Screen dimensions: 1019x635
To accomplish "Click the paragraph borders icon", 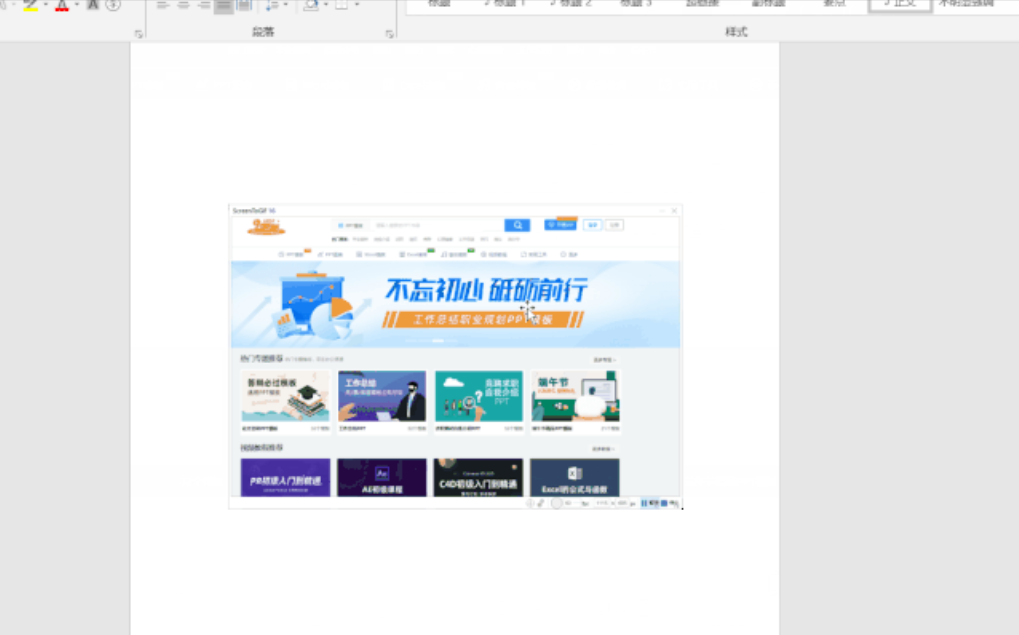I will [341, 5].
